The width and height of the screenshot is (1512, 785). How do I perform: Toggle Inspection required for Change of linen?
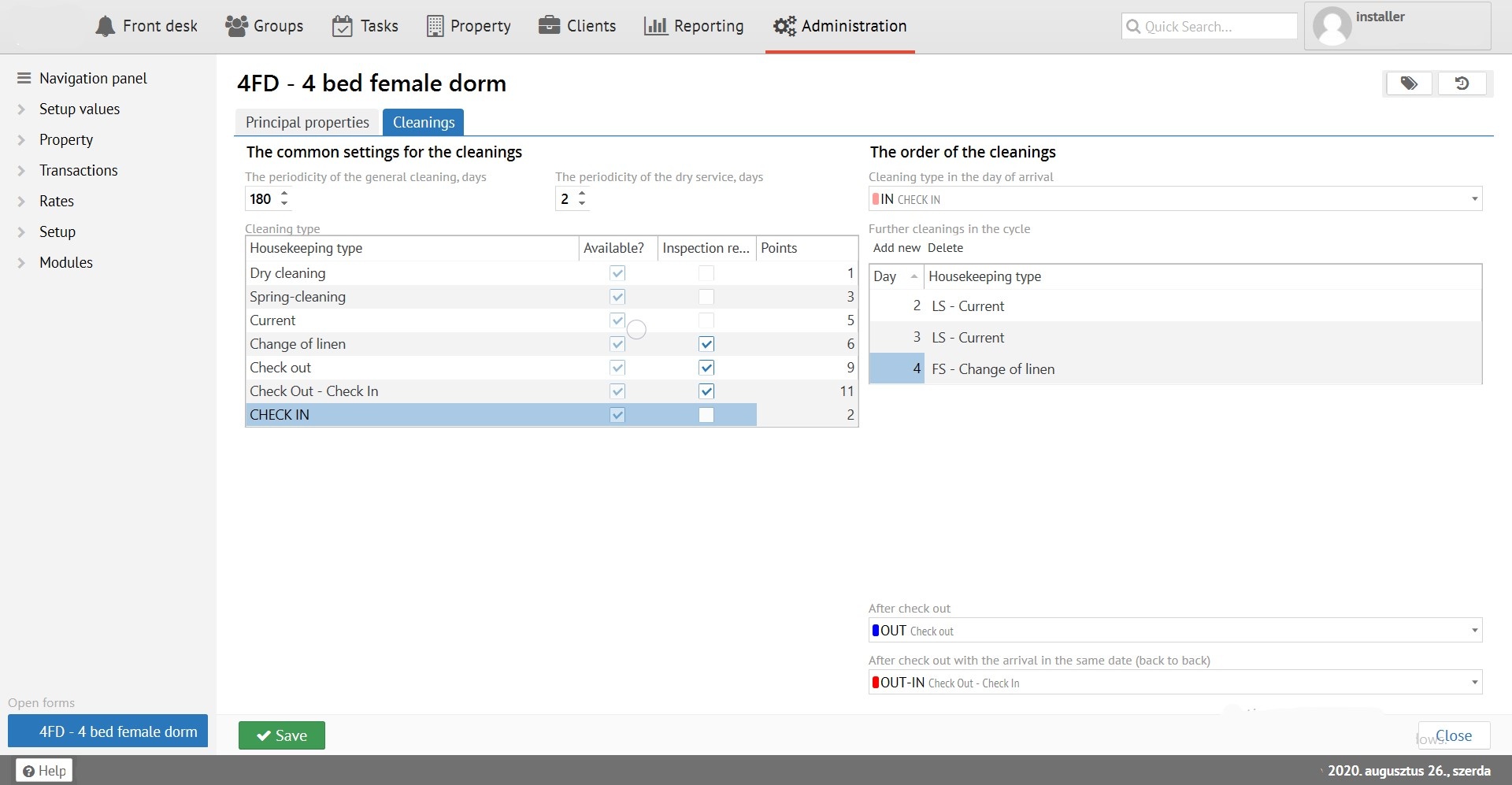point(706,344)
